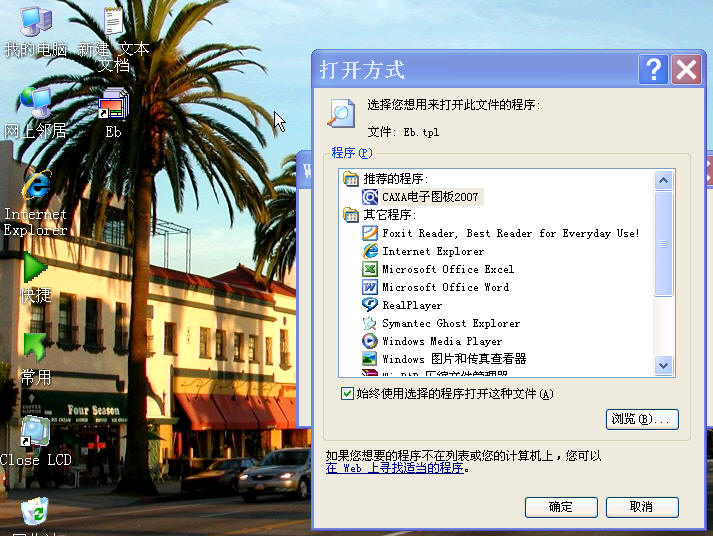Click the help question mark button

[x=653, y=70]
